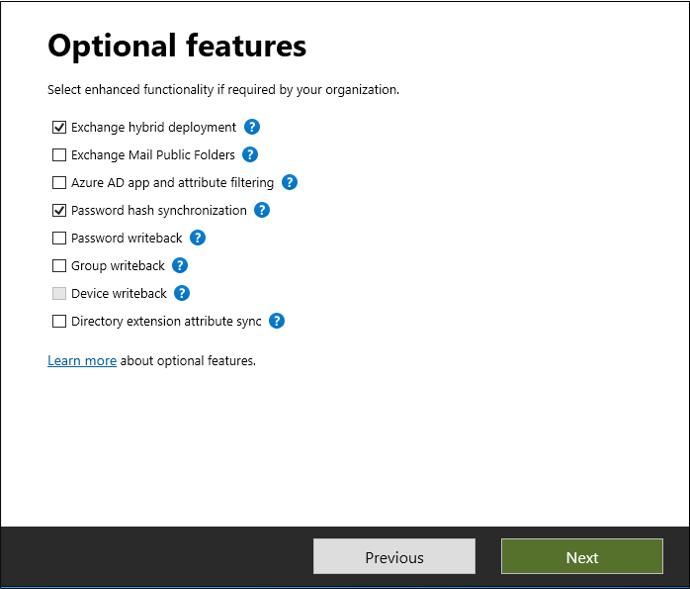Select Directory extension attribute sync checkbox
The image size is (690, 589).
pos(59,321)
